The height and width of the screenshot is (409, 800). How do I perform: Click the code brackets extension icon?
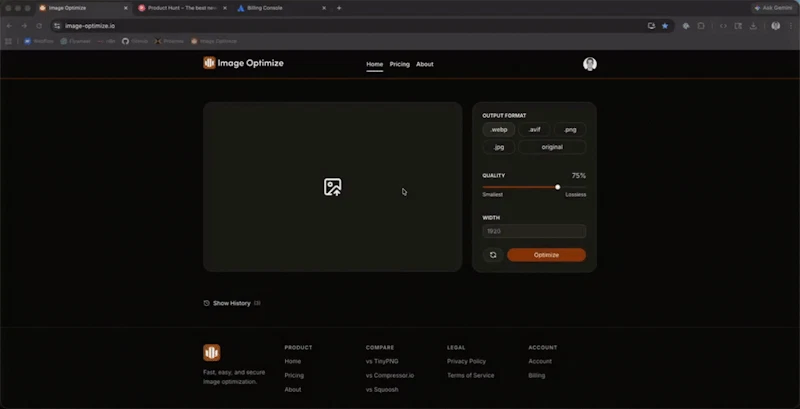click(723, 26)
